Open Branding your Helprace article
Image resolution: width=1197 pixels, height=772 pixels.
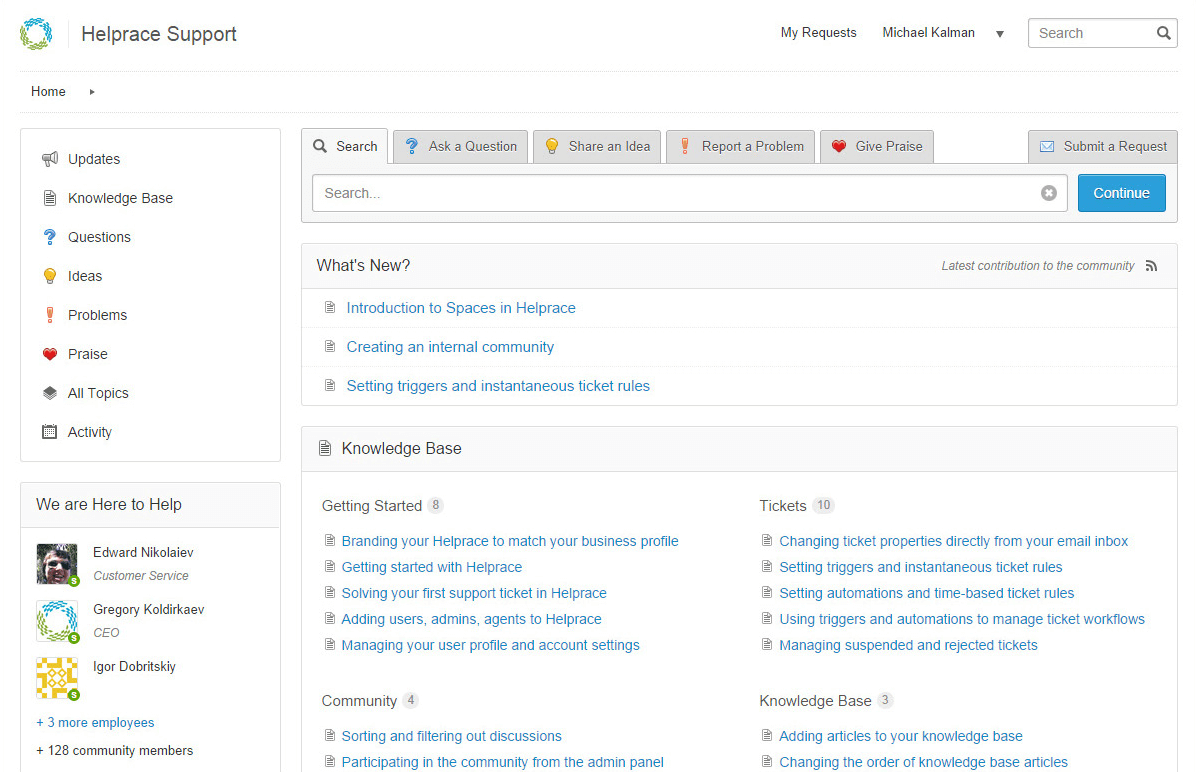pyautogui.click(x=510, y=541)
